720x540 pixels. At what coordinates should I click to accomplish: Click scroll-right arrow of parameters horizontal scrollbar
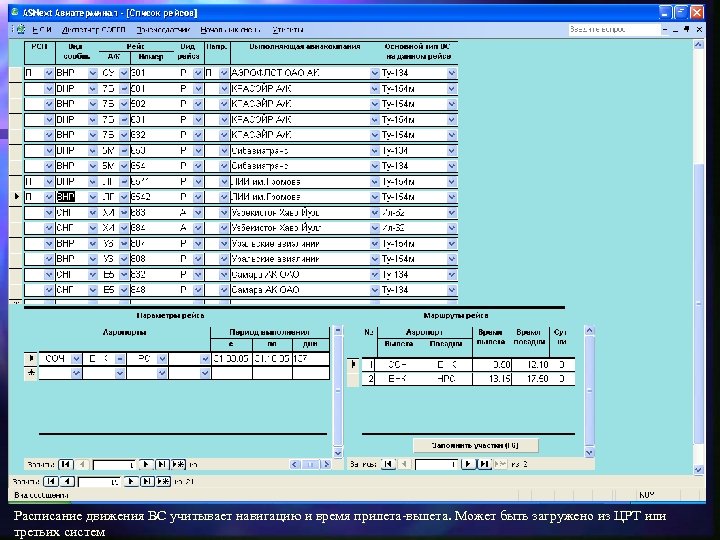coord(326,465)
